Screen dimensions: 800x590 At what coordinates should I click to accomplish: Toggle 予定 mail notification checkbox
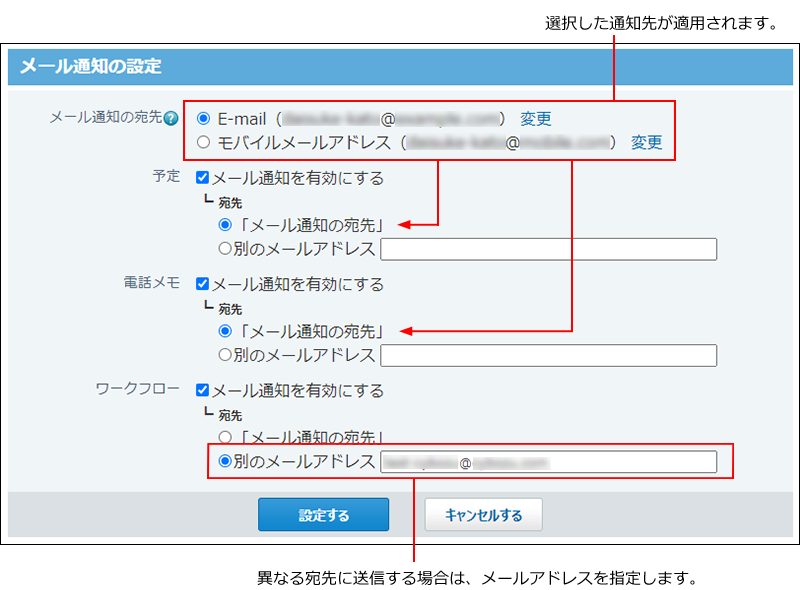point(203,178)
